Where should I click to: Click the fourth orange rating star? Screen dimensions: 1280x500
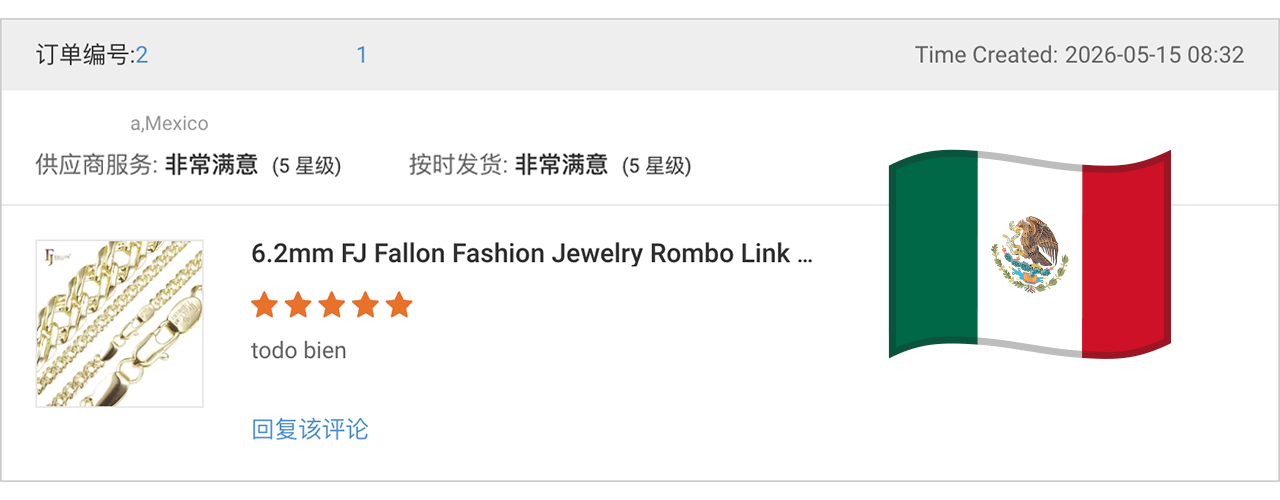(366, 305)
